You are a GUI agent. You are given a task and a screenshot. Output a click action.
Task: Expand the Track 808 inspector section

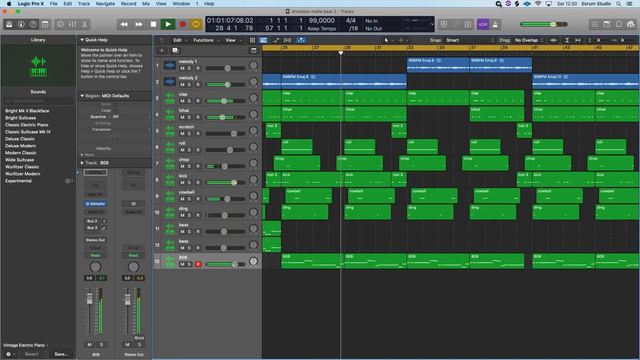(82, 163)
